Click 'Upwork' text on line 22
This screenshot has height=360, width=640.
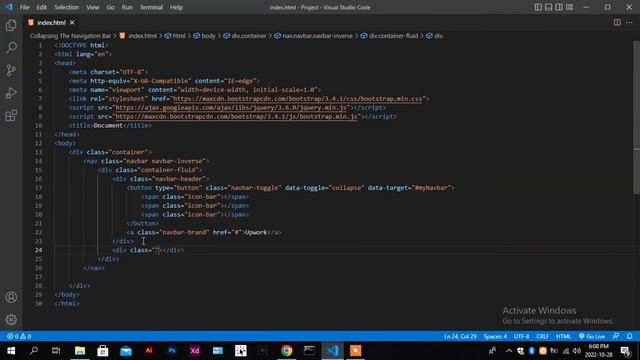click(x=256, y=233)
